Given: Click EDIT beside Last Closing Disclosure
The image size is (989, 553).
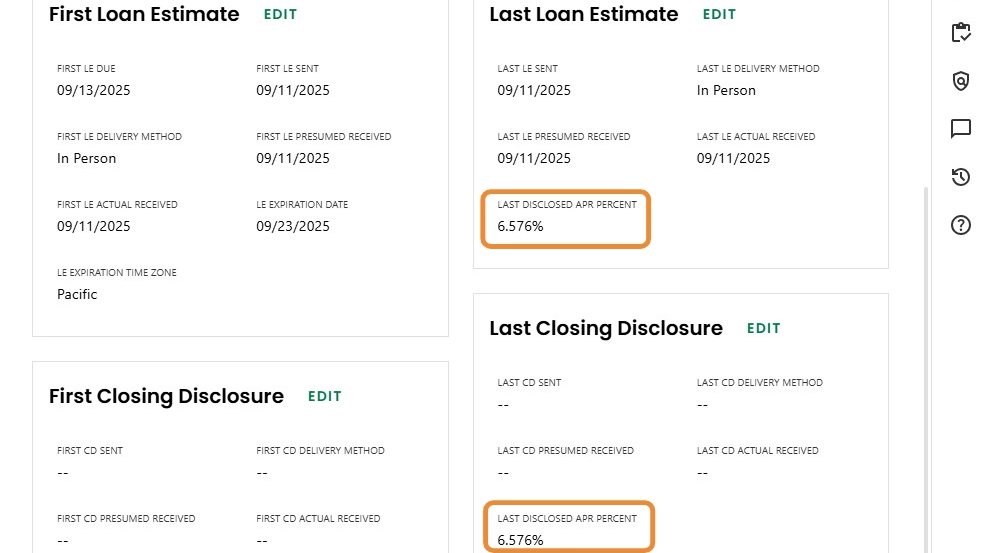Looking at the screenshot, I should [x=763, y=329].
